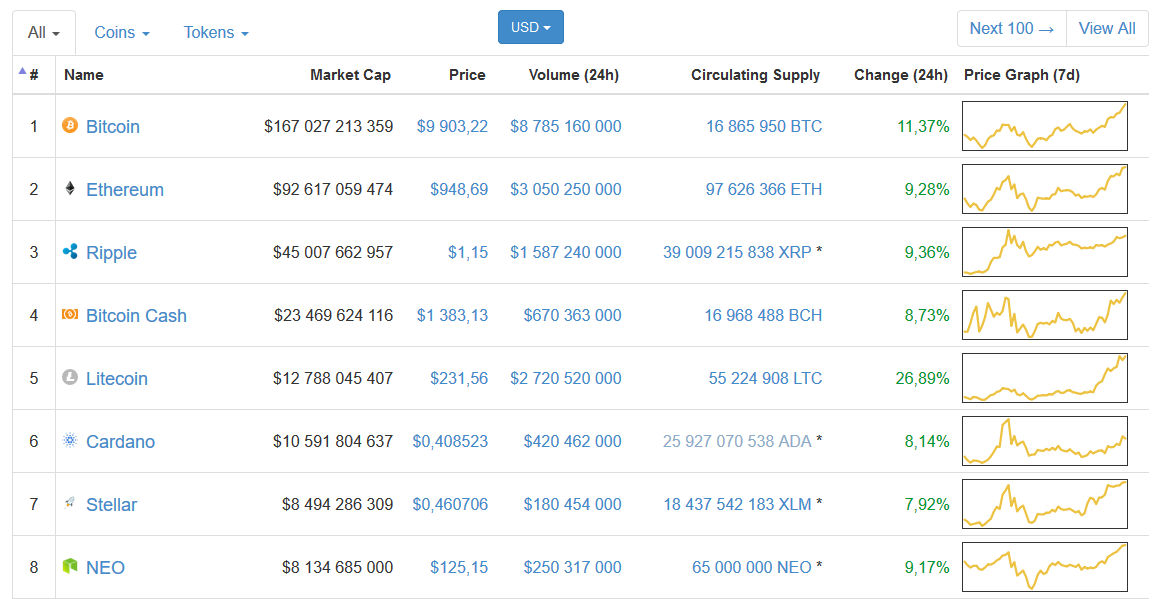Screen dimensions: 1159x599
Task: Click Bitcoin 24h change 11,37%
Action: 923,126
